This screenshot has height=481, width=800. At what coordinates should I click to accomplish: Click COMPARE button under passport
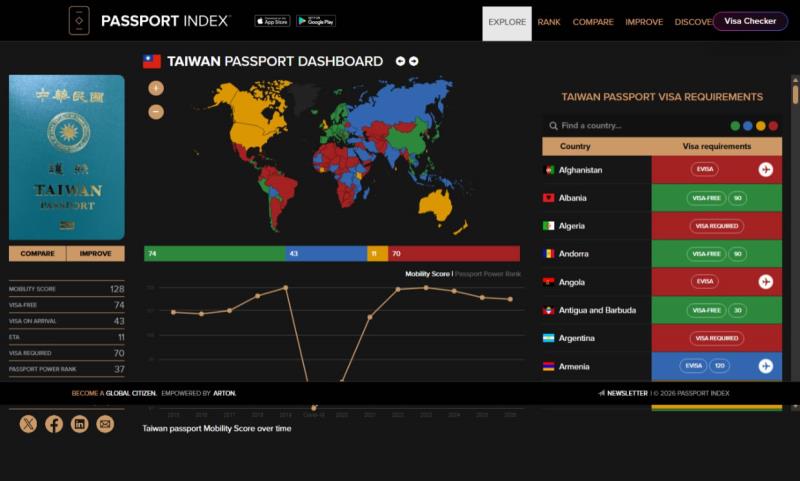point(37,254)
